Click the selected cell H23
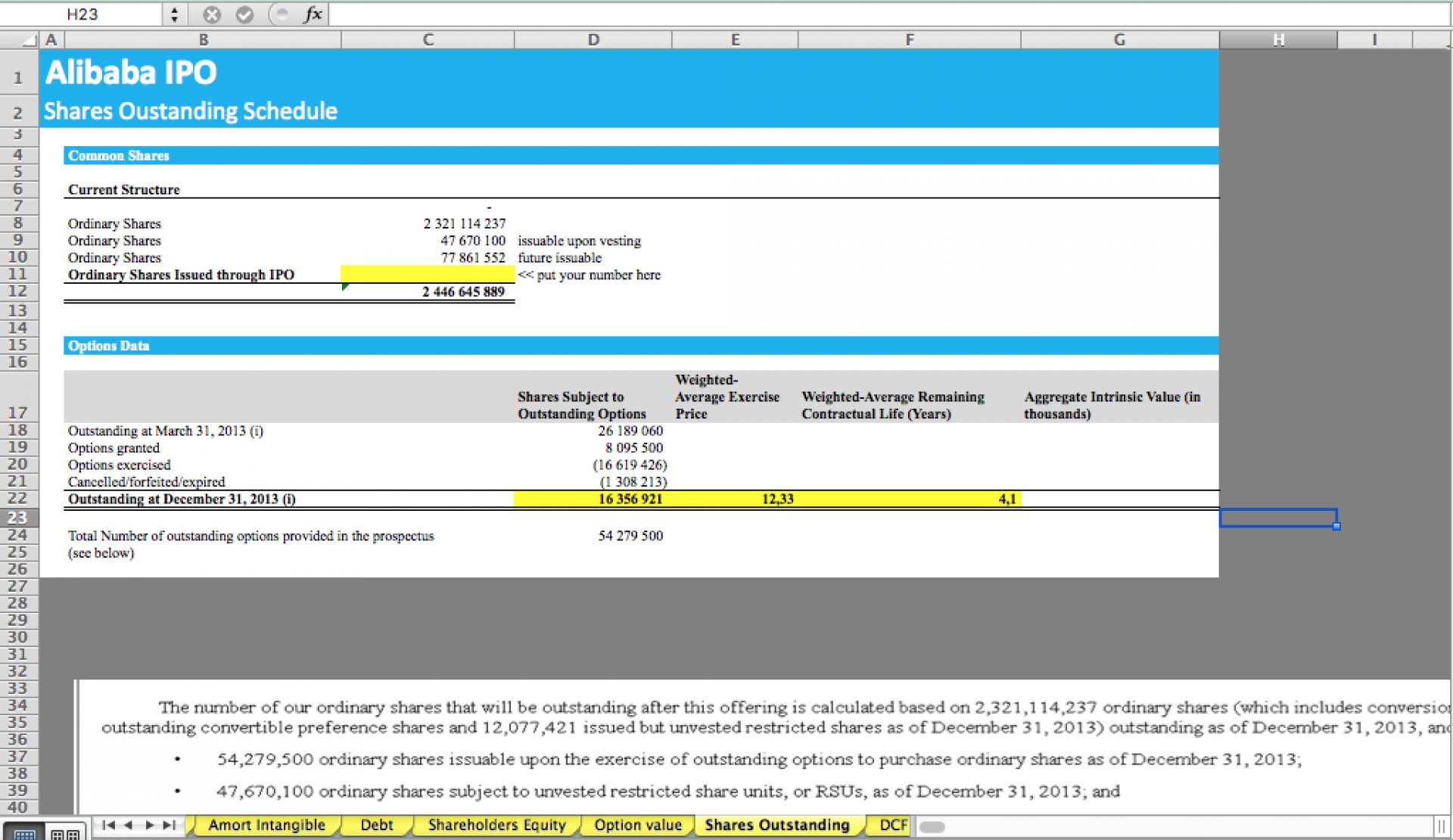1453x840 pixels. click(x=1278, y=518)
